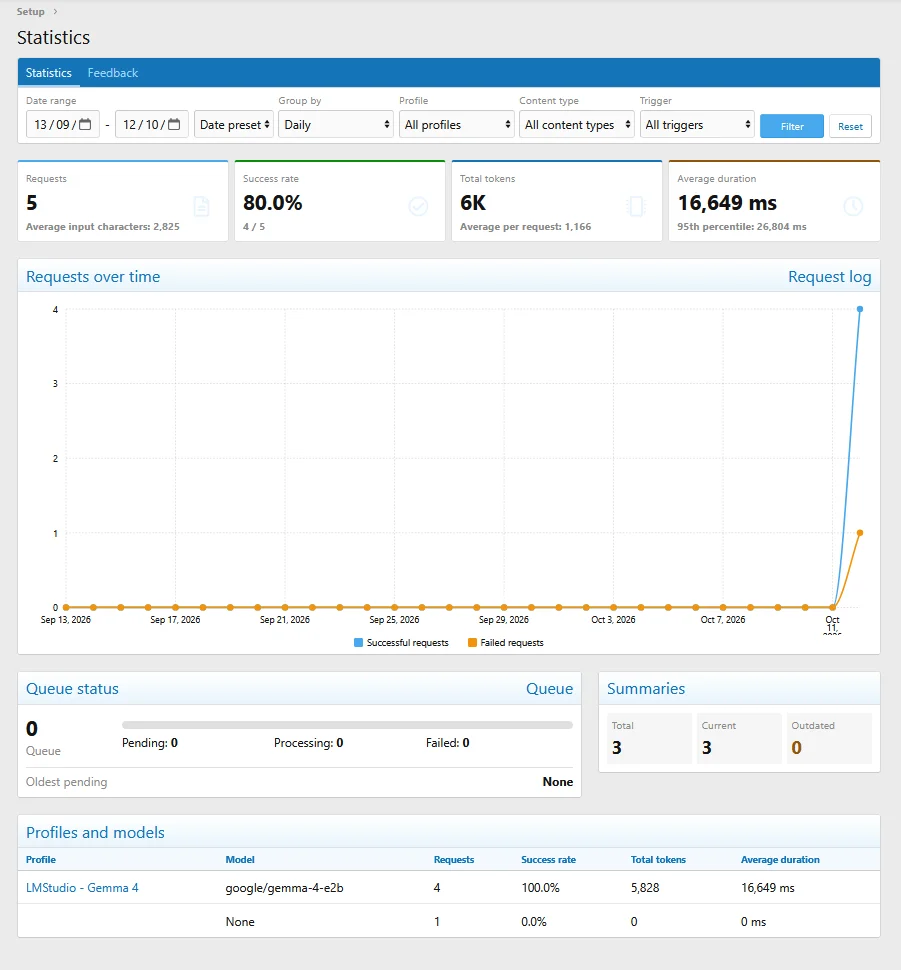
Task: Click the checkmark icon in Success rate card
Action: tap(418, 207)
